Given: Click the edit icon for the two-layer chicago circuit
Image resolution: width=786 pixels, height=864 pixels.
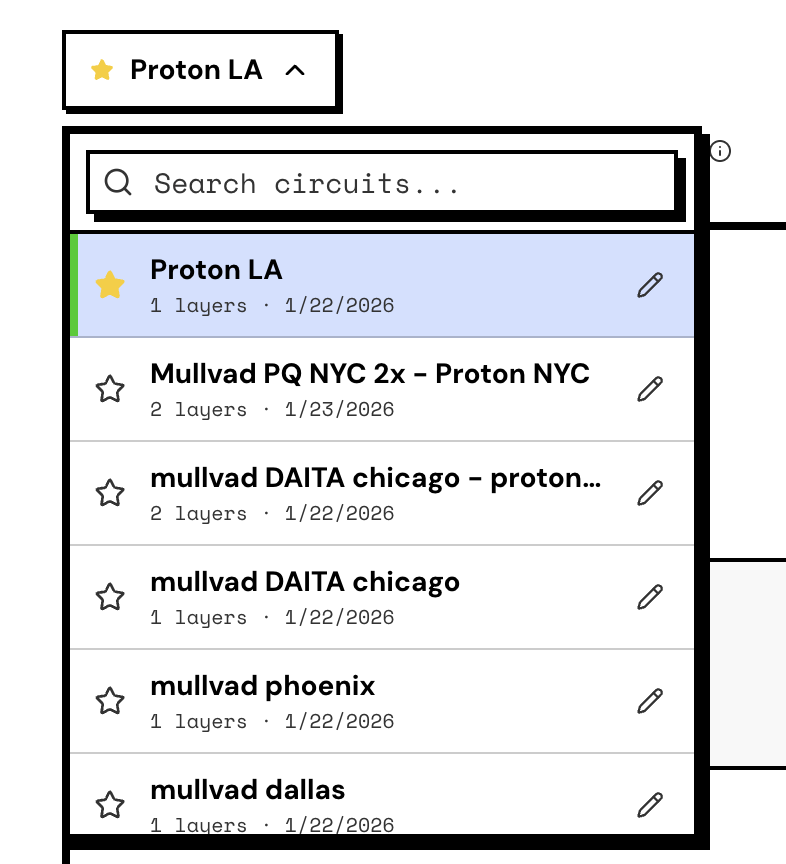Looking at the screenshot, I should [650, 492].
